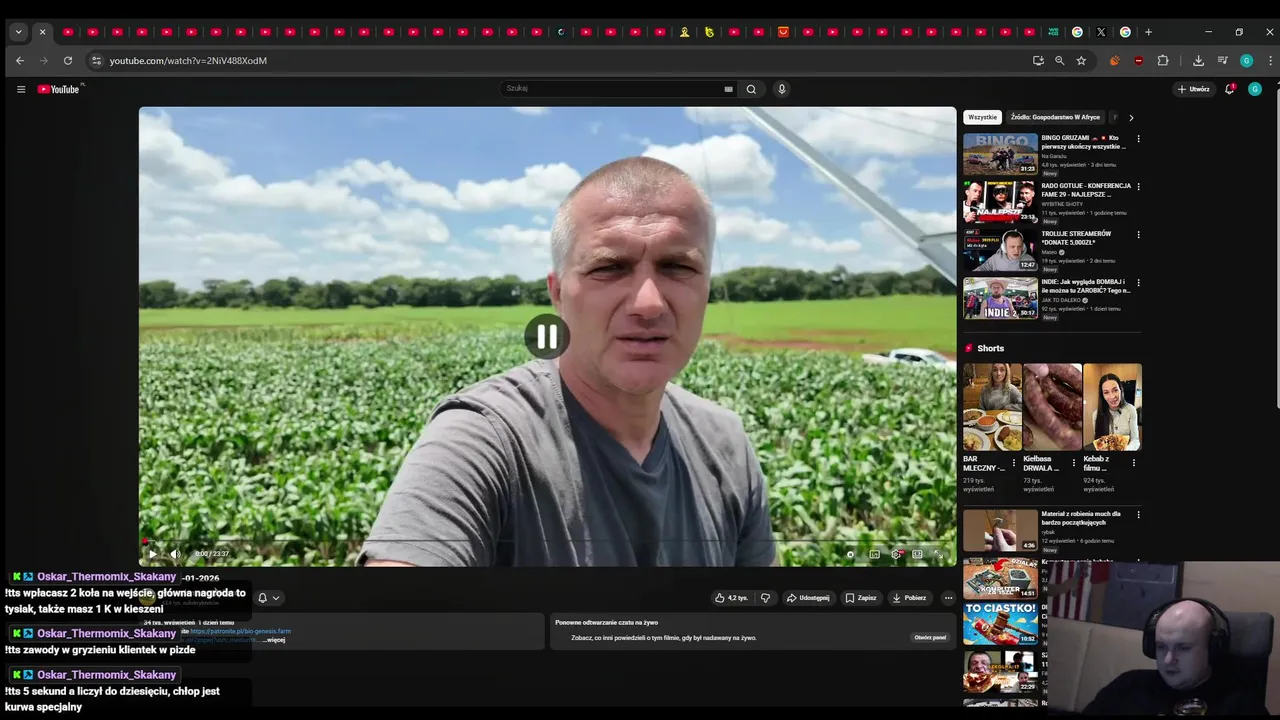The height and width of the screenshot is (720, 1280).
Task: Open video player settings gear
Action: [x=896, y=554]
